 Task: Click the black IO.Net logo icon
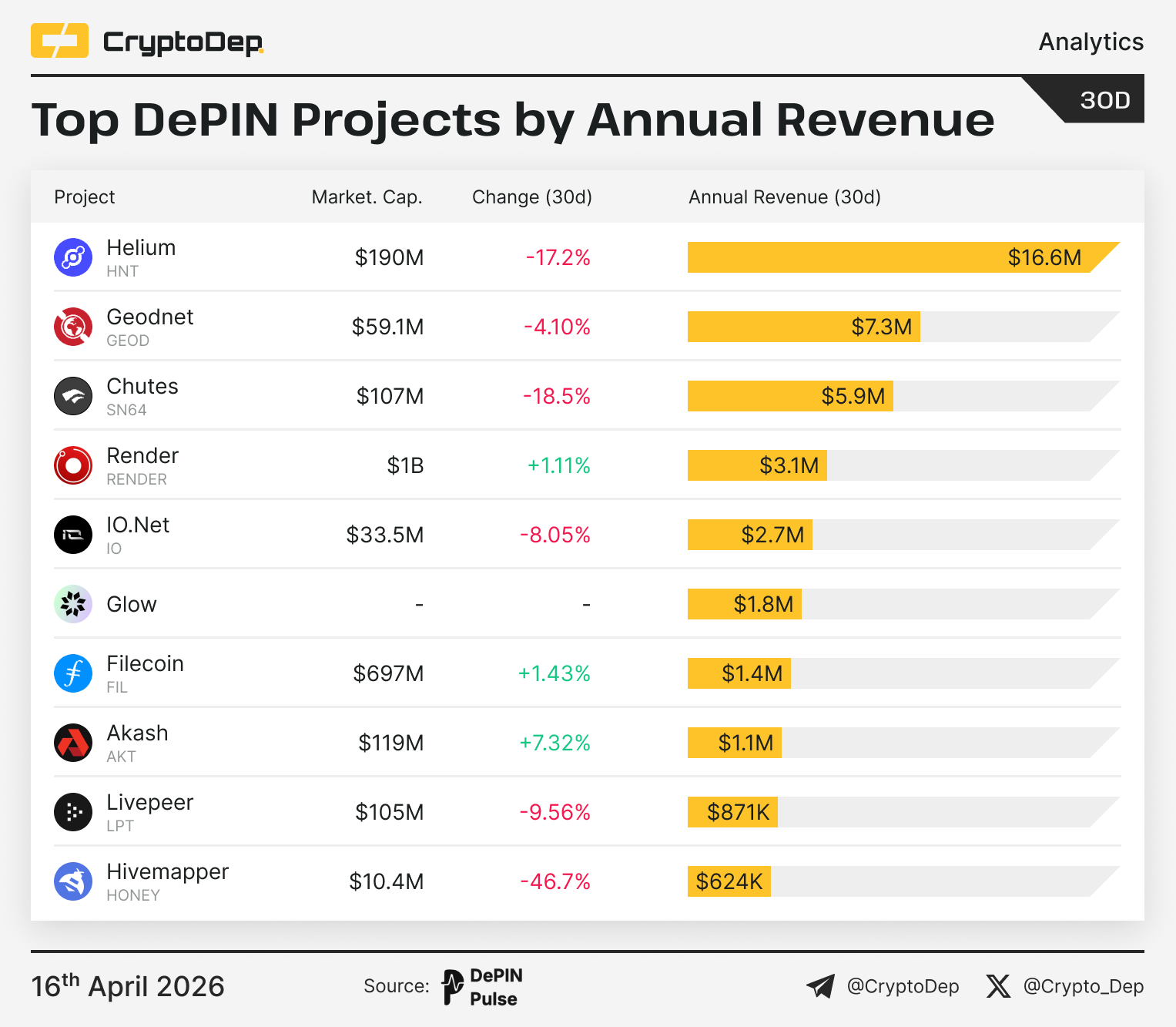(x=73, y=535)
